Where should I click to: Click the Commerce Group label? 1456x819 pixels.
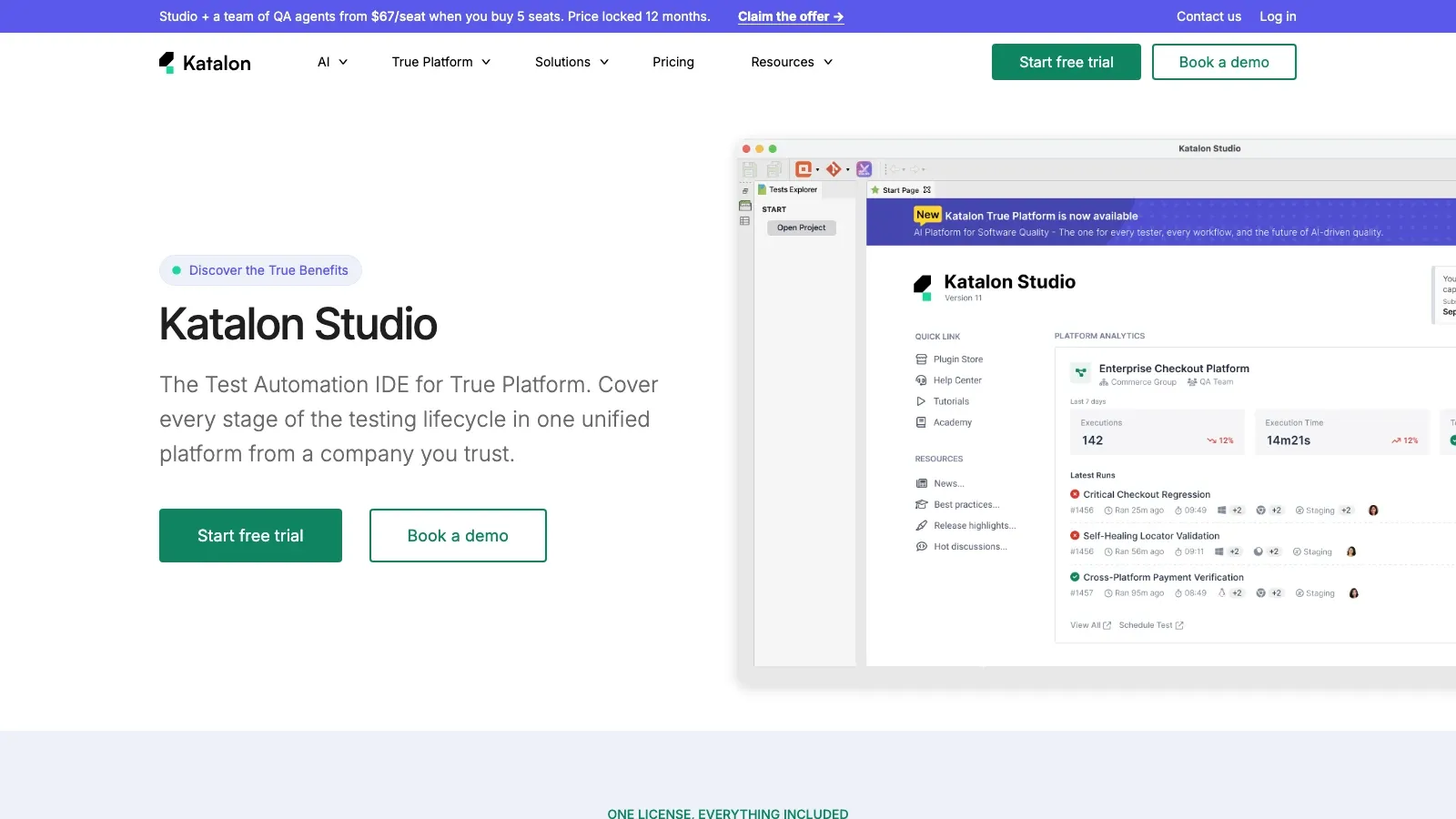(1138, 382)
